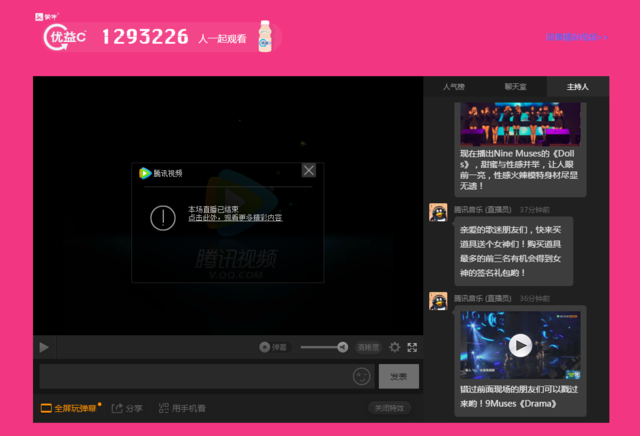
Task: Switch to the 聊天室 tab
Action: [x=516, y=87]
